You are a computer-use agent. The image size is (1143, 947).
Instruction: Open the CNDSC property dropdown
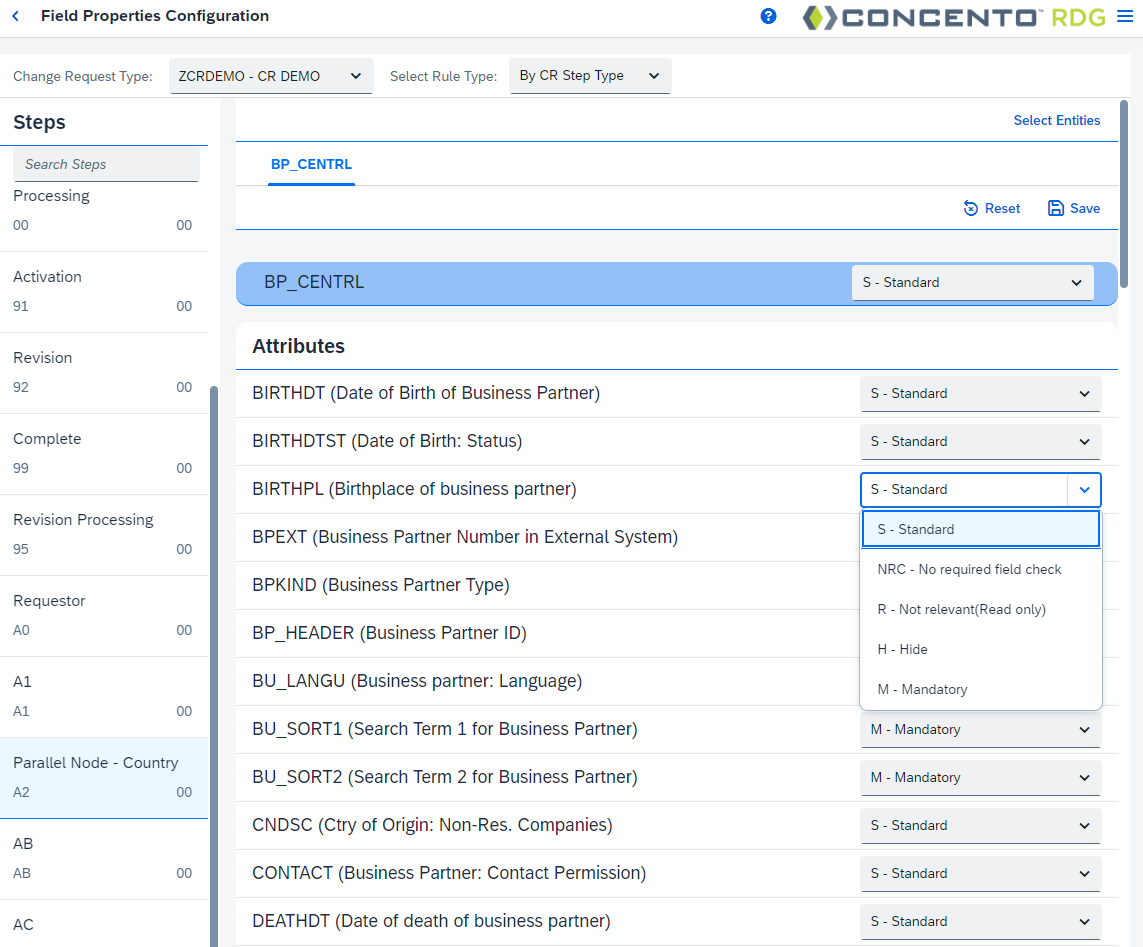(980, 825)
